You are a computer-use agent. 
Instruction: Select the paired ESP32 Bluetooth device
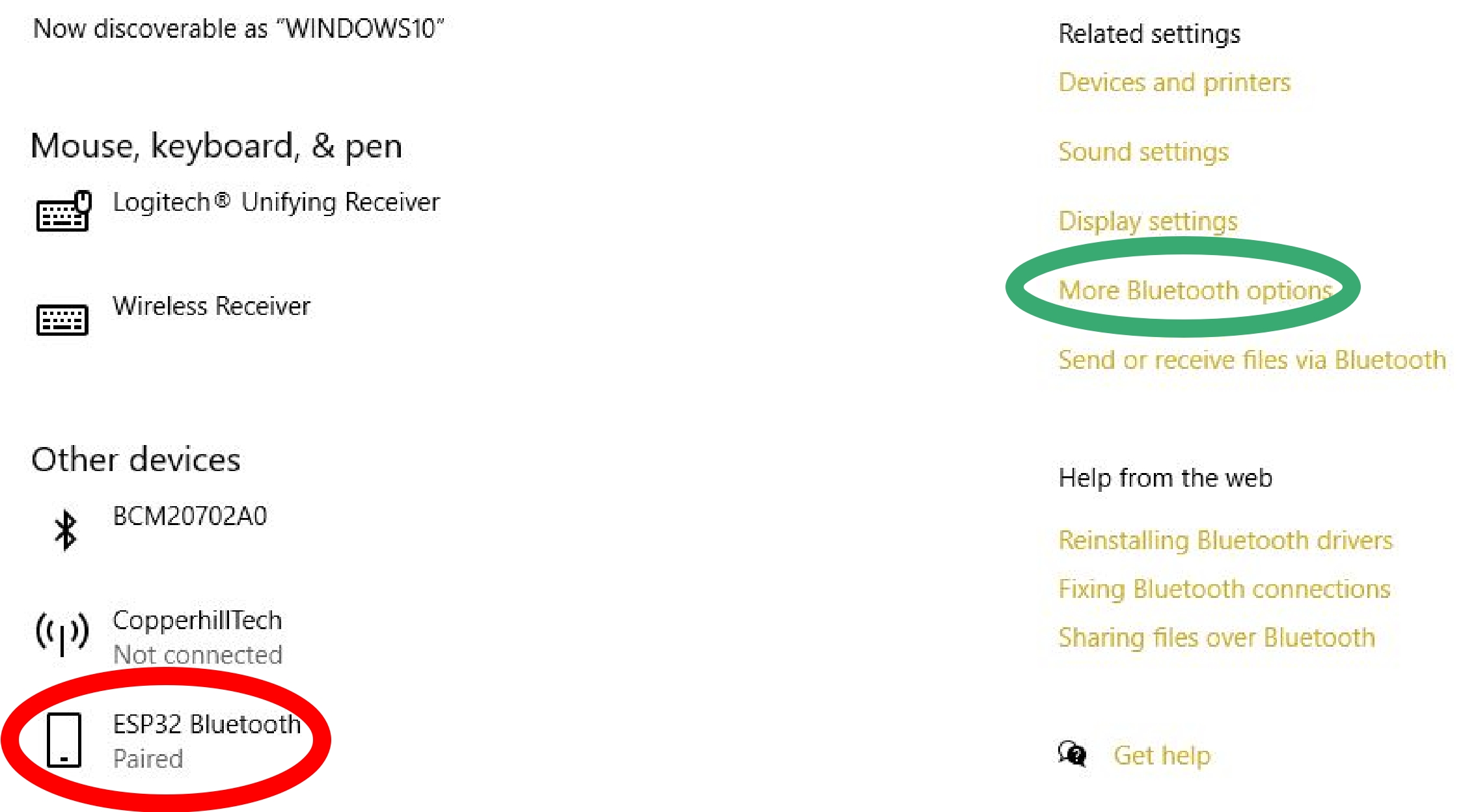click(206, 740)
